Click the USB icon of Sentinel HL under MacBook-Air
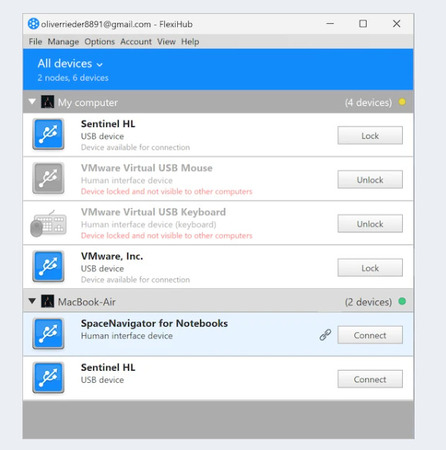The width and height of the screenshot is (446, 450). 48,378
